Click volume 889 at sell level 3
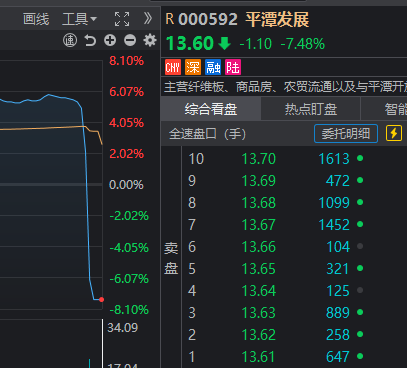 338,313
